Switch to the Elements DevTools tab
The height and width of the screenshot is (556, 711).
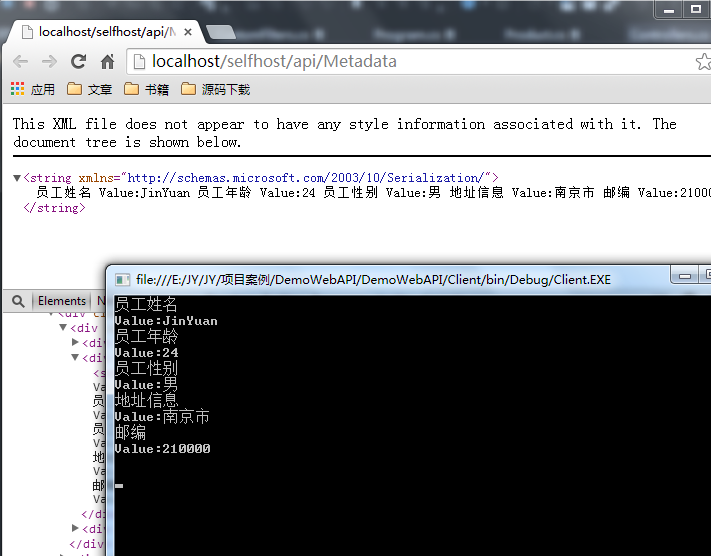[x=62, y=301]
